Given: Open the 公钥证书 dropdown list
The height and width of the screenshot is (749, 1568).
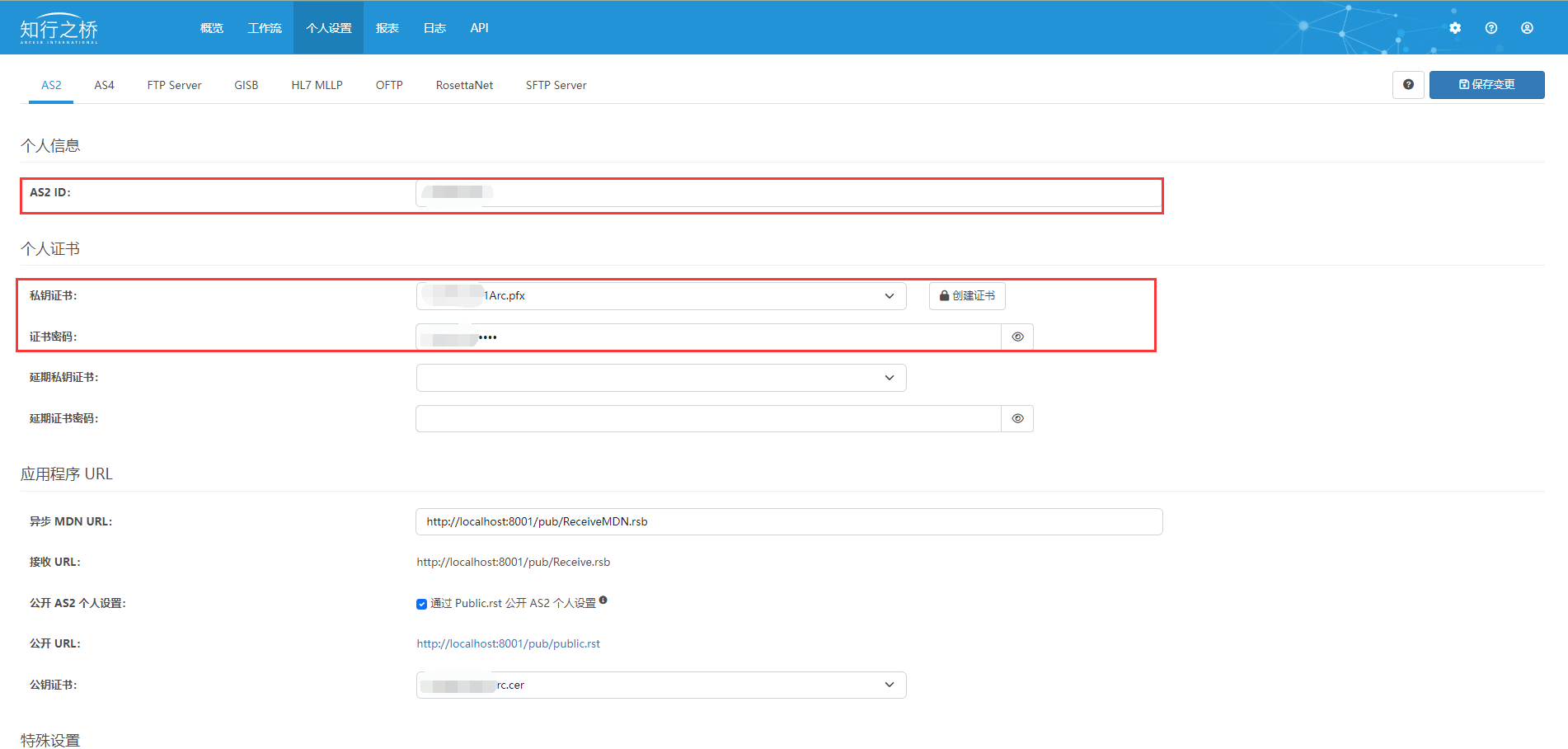Looking at the screenshot, I should click(x=660, y=685).
